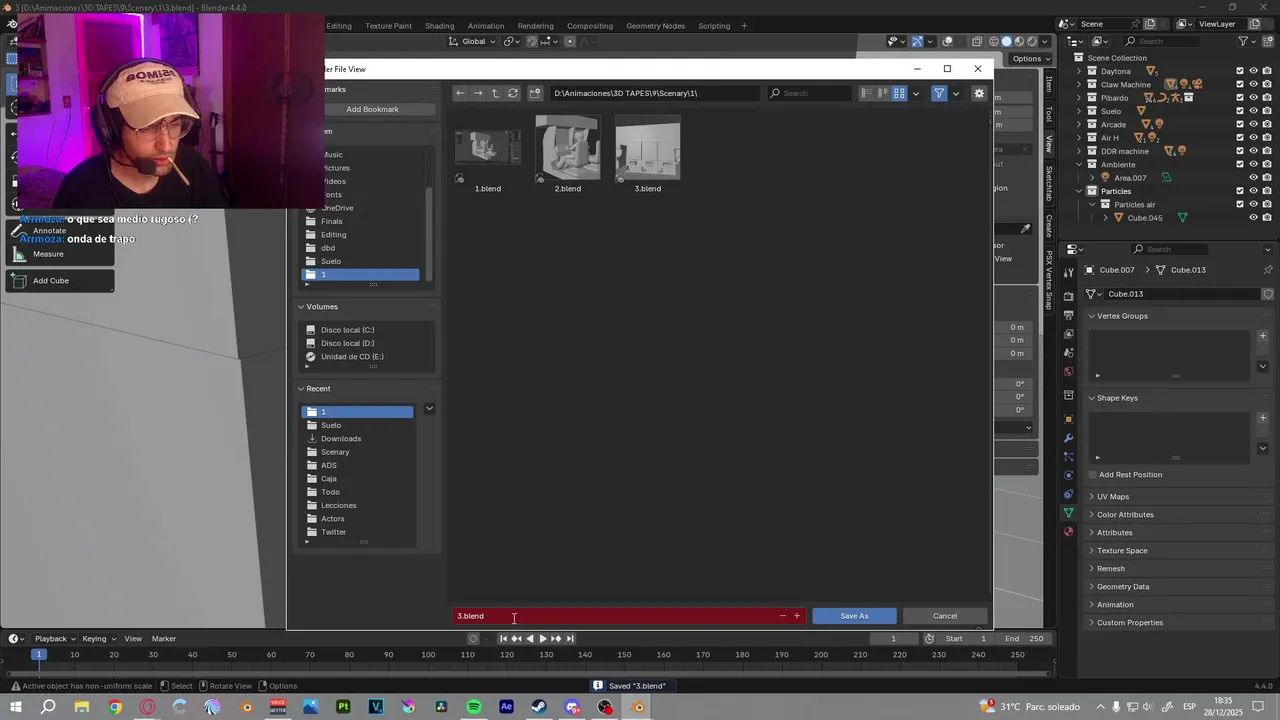Open Marker menu in timeline
Viewport: 1280px width, 720px height.
pos(164,639)
